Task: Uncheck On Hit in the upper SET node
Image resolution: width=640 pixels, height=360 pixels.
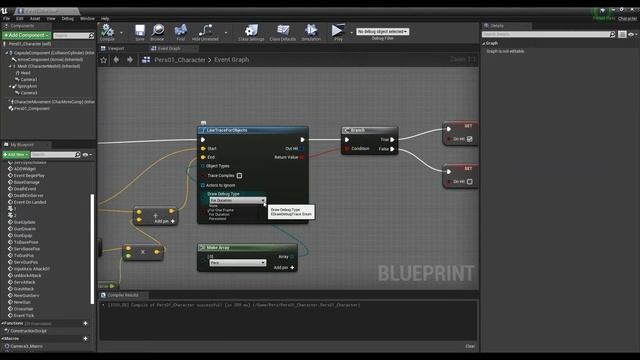Action: 469,139
